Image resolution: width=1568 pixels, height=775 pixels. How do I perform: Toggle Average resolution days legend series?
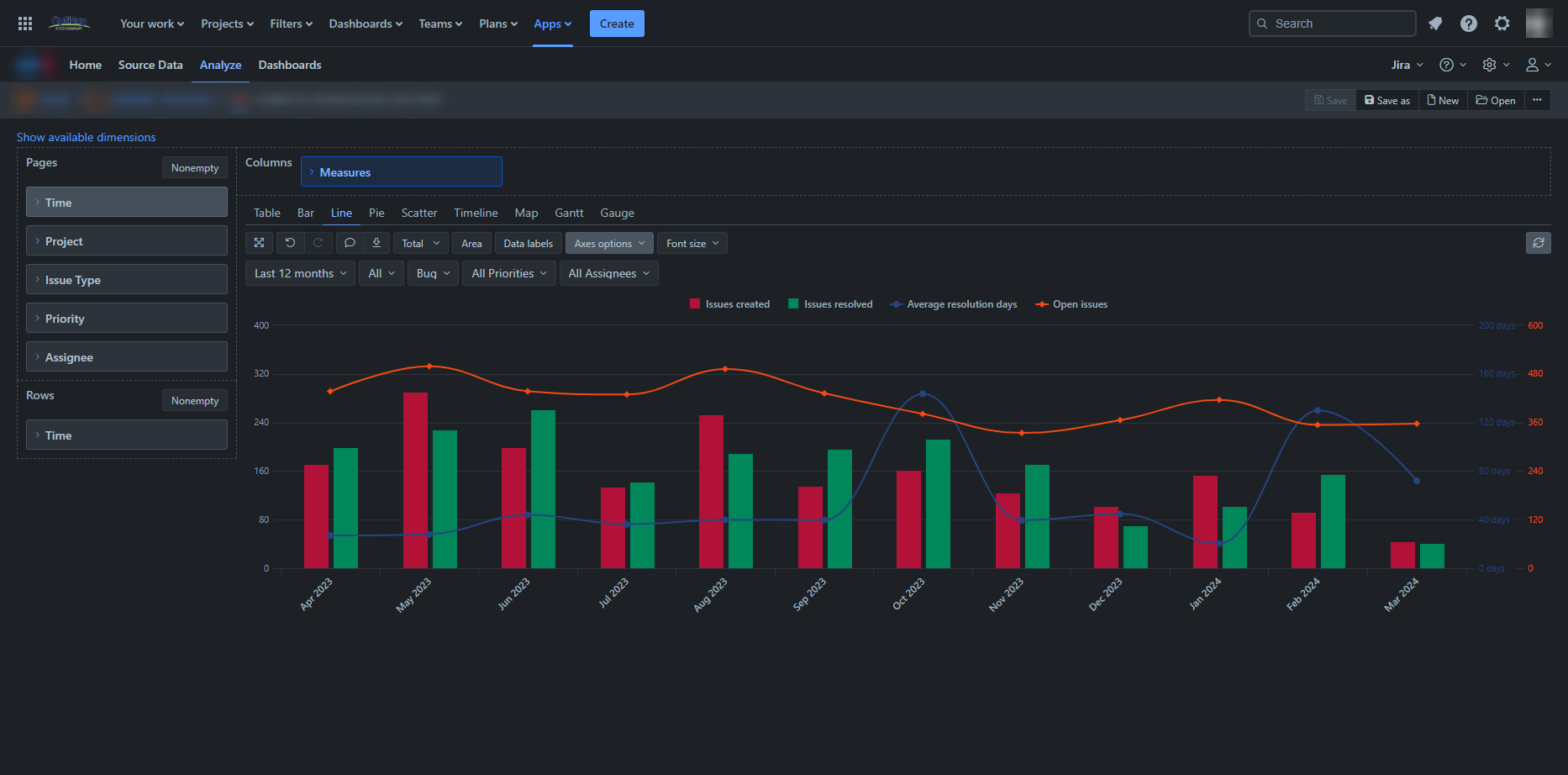pos(953,304)
